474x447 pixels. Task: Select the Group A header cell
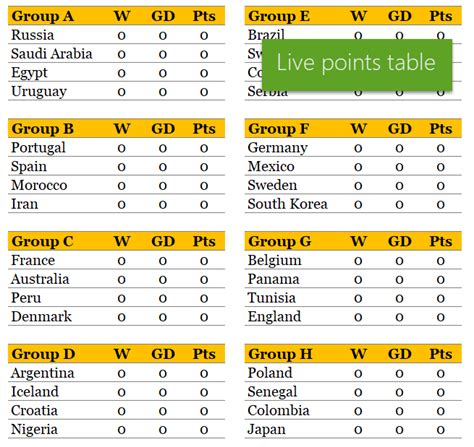click(43, 16)
